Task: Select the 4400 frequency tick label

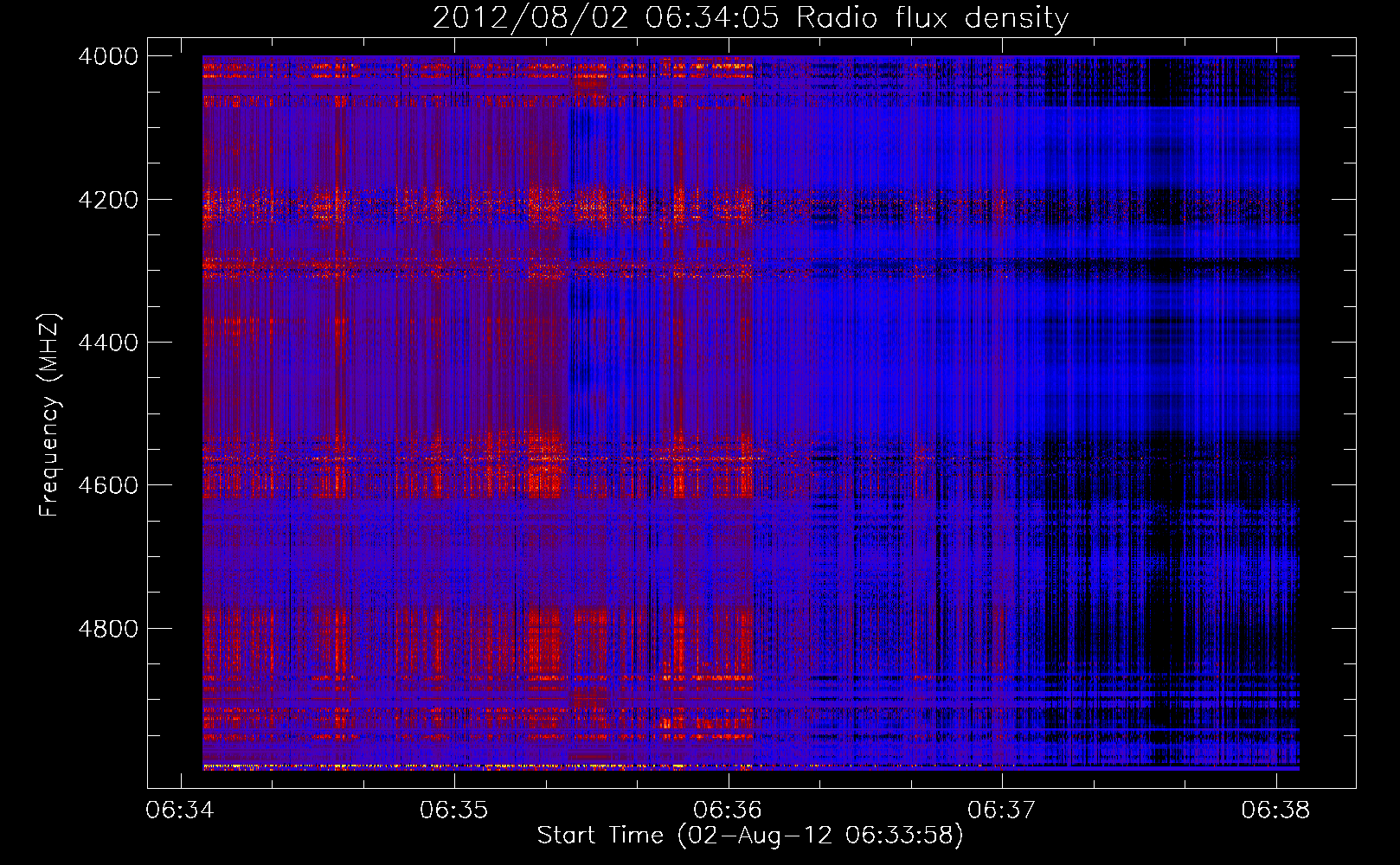Action: (108, 343)
